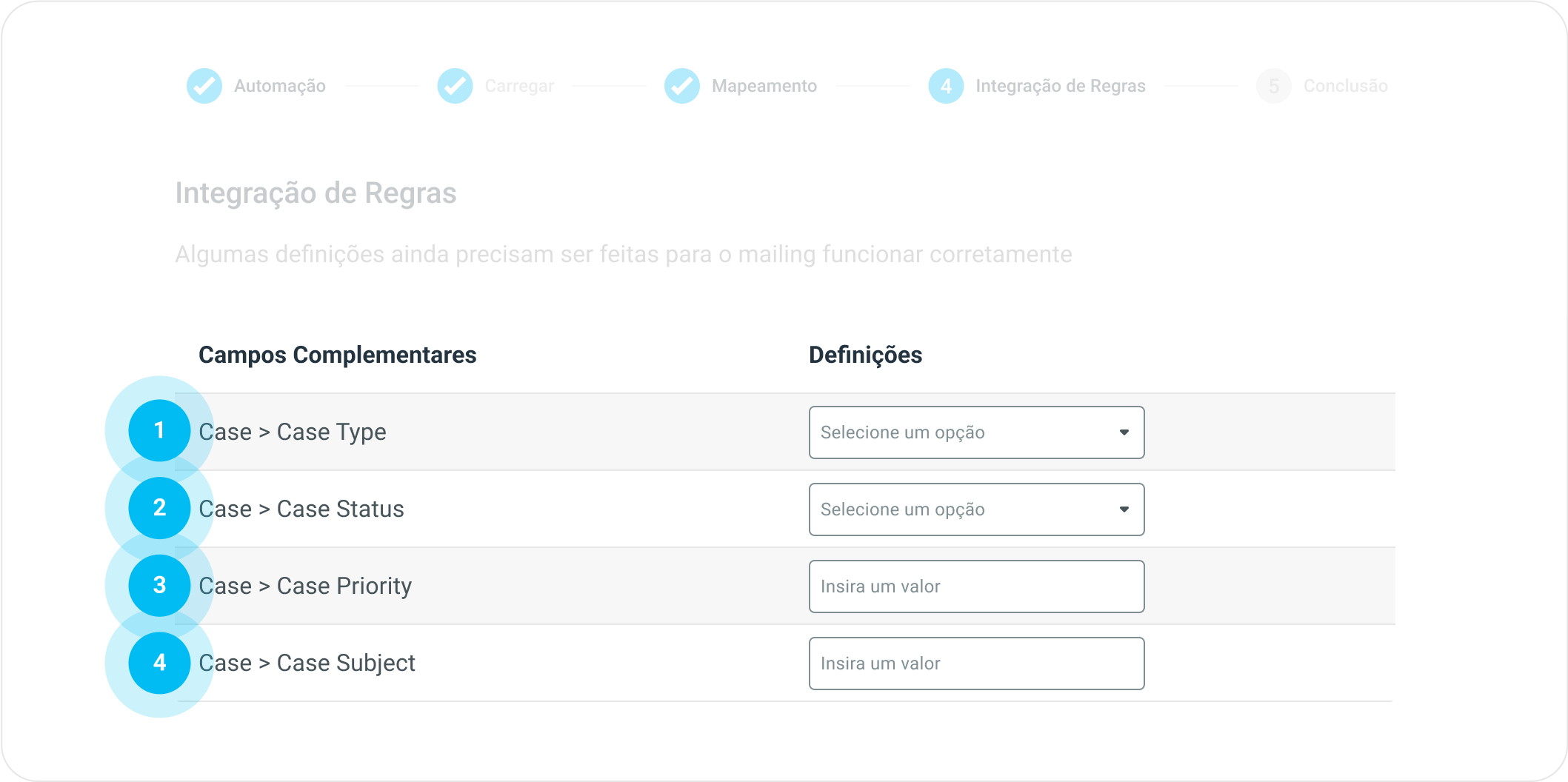The width and height of the screenshot is (1568, 782).
Task: Click the step 4 circle icon
Action: click(x=946, y=86)
